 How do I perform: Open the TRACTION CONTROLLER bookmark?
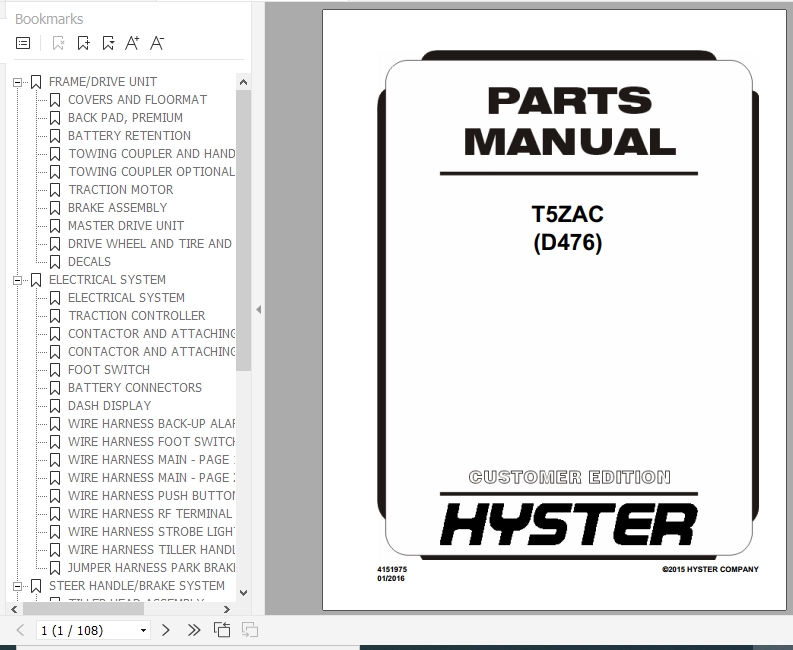137,316
